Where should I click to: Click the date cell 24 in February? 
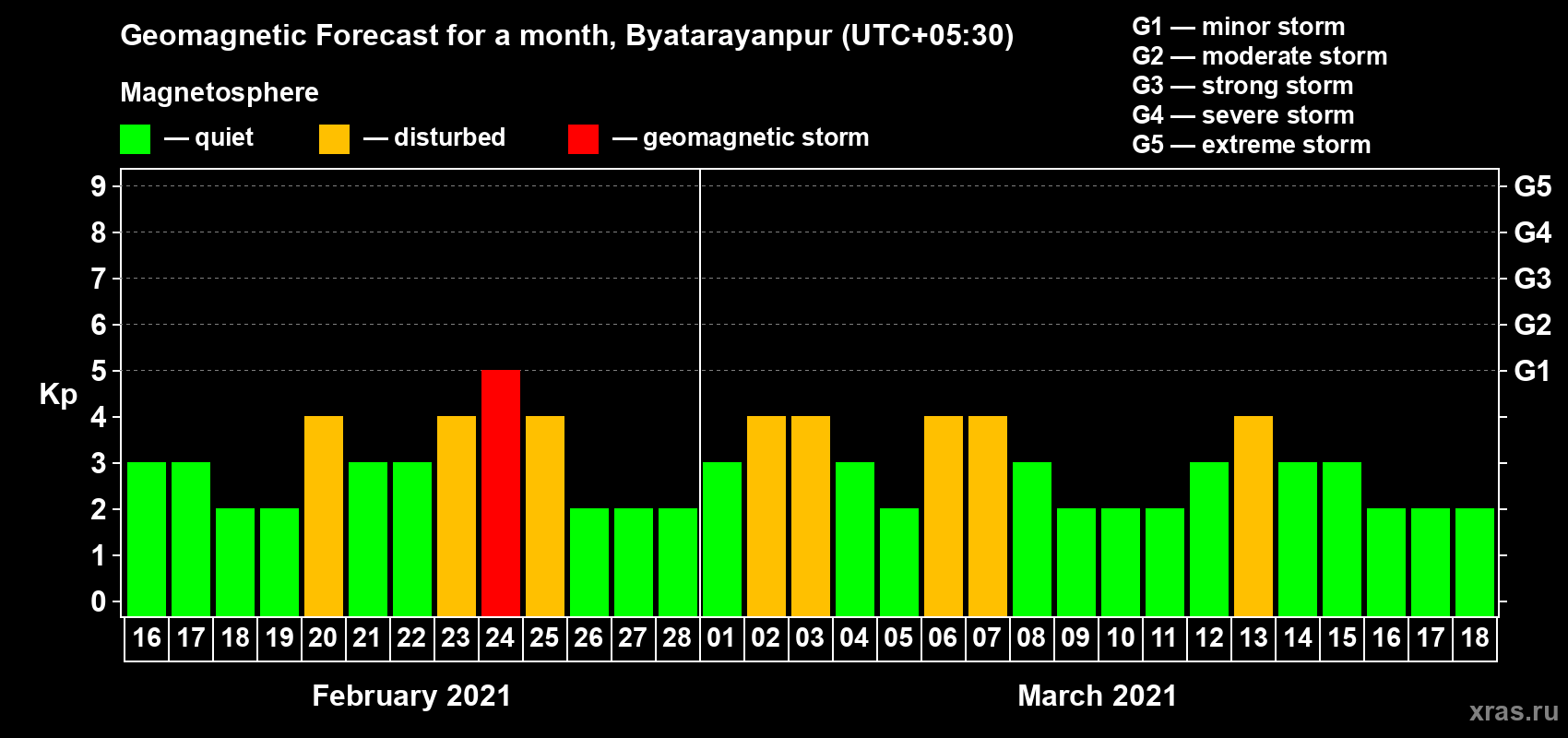click(501, 638)
